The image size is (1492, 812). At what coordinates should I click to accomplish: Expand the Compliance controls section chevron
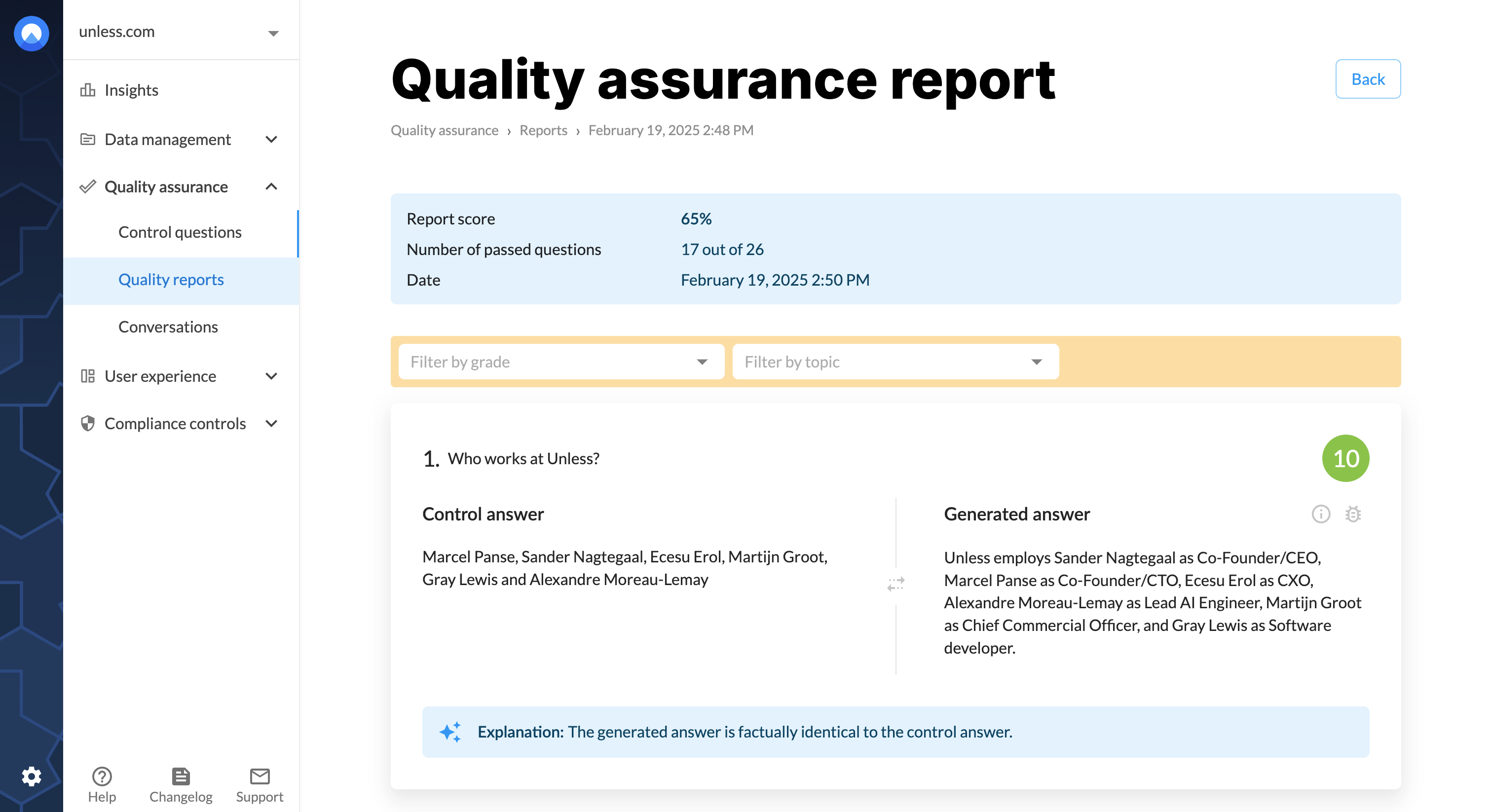[x=271, y=423]
